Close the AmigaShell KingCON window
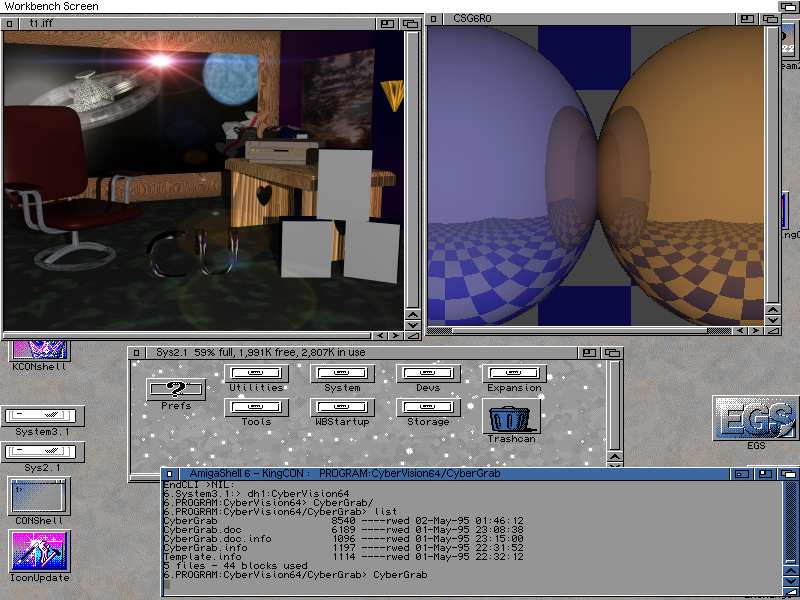The width and height of the screenshot is (800, 600). [x=170, y=474]
